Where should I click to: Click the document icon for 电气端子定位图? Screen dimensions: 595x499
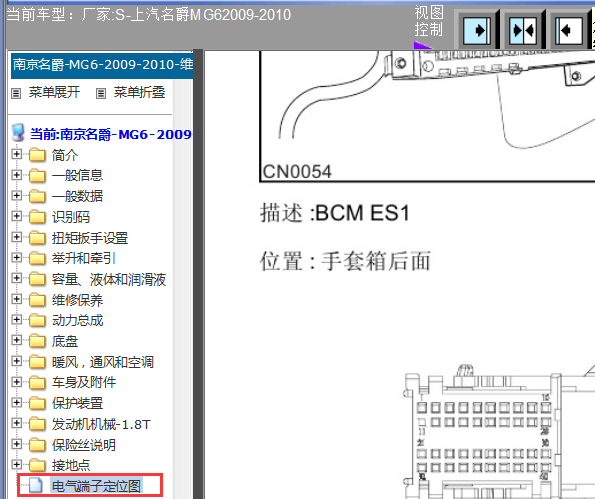pos(36,485)
